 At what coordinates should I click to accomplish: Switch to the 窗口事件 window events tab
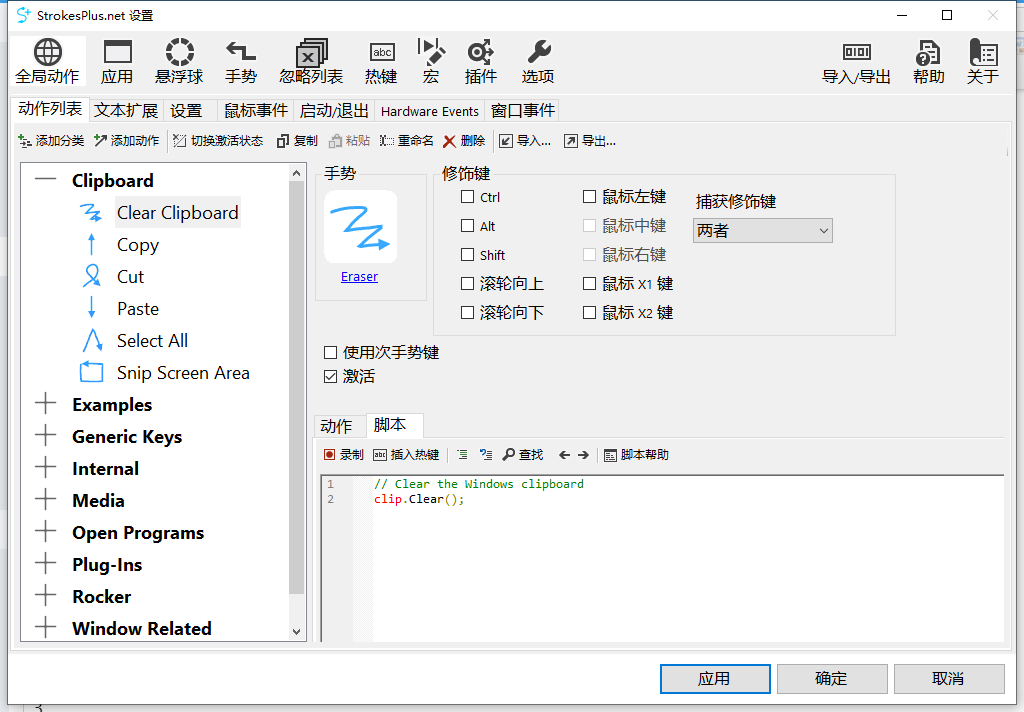click(x=523, y=110)
